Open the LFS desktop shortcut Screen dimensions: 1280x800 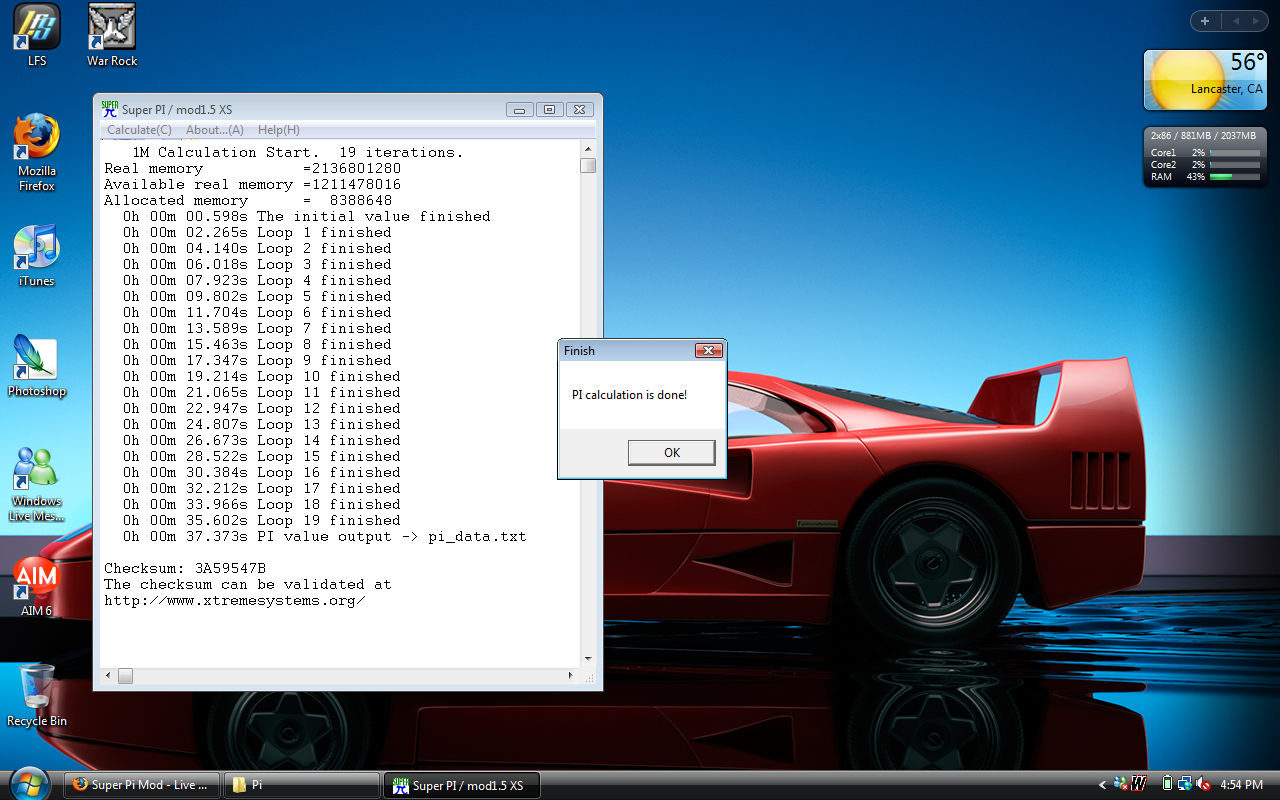coord(37,35)
